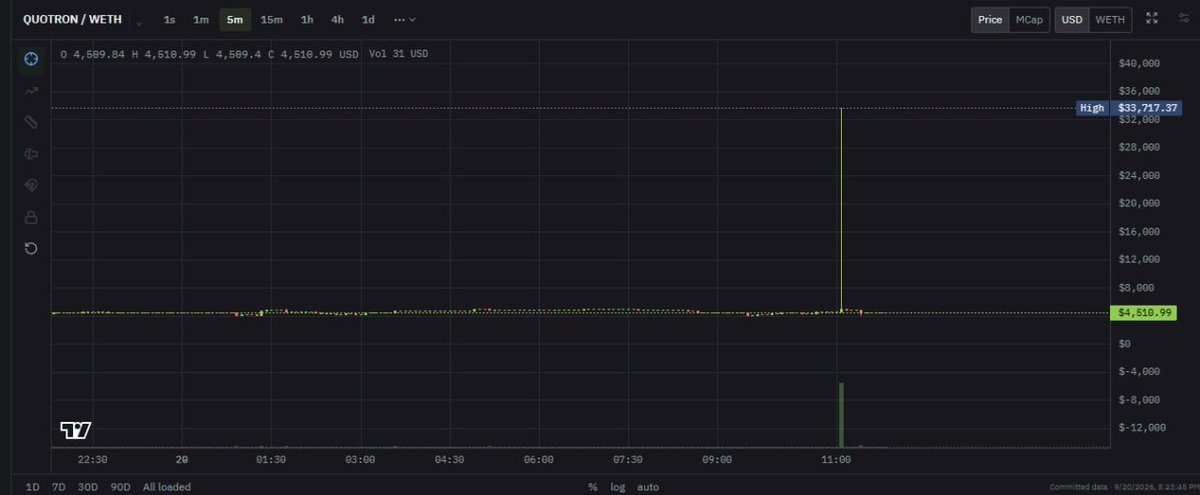Screen dimensions: 1200x495
Task: Select the trend line drawing tool
Action: pyautogui.click(x=31, y=91)
